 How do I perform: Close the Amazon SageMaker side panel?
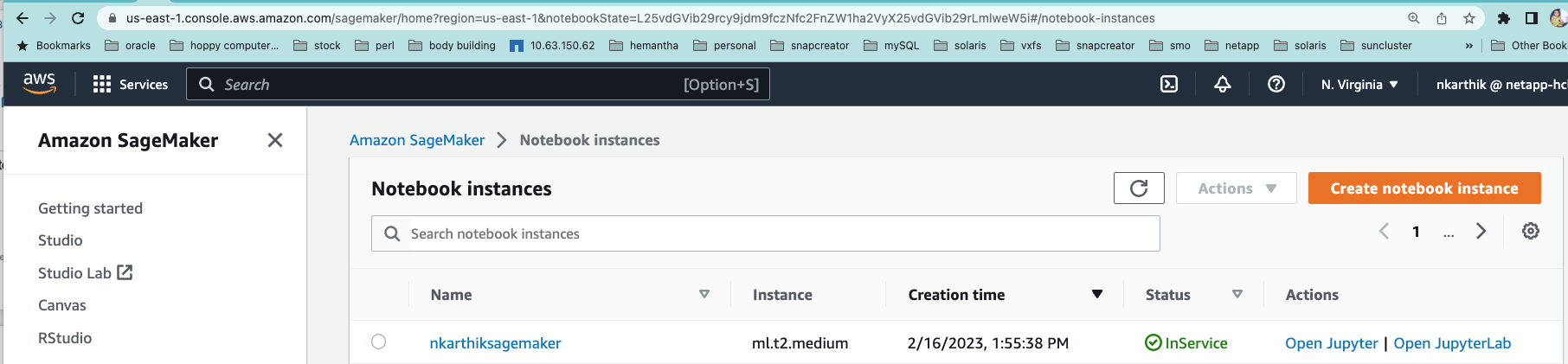275,140
